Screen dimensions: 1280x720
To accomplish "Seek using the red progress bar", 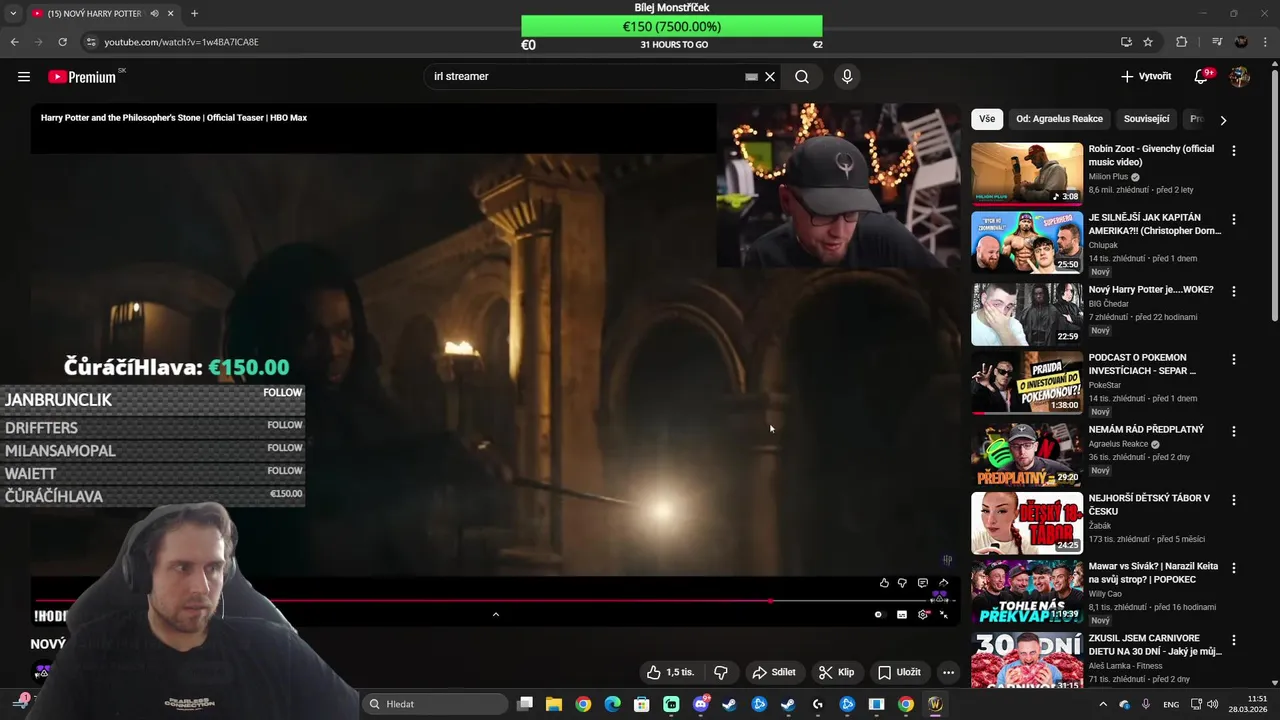I will tap(495, 601).
